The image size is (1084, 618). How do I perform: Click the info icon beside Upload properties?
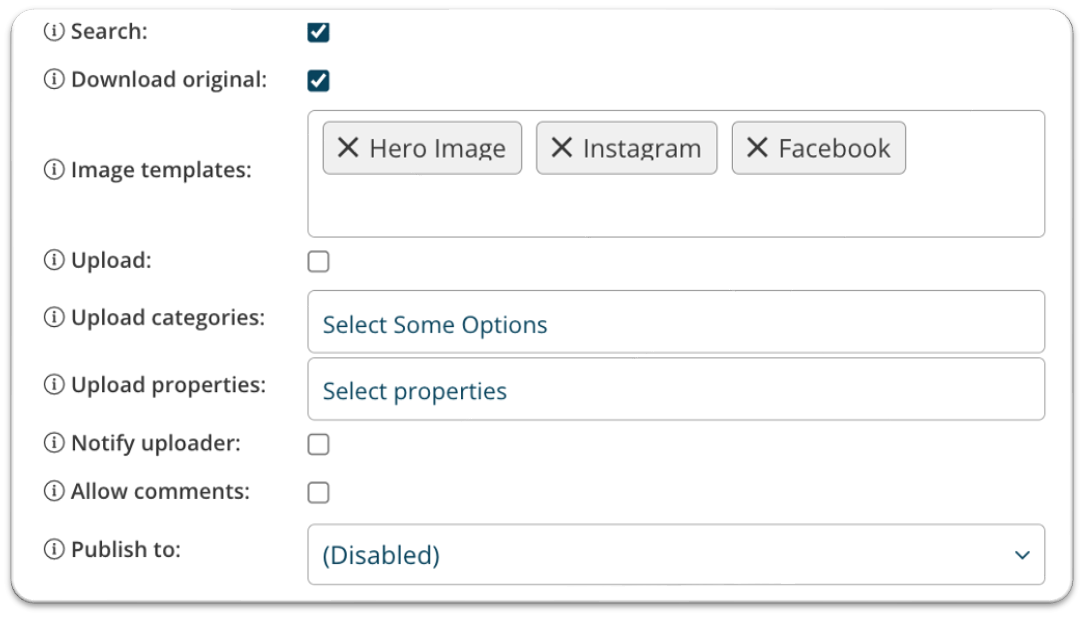(54, 384)
